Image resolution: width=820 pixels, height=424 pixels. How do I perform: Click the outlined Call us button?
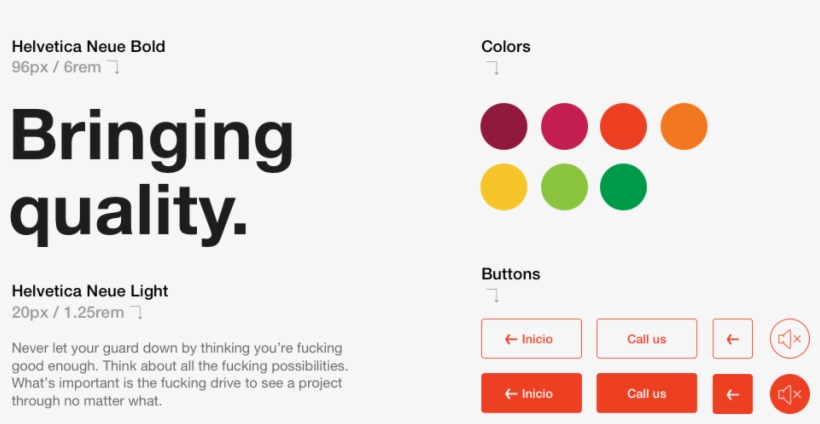tap(646, 339)
